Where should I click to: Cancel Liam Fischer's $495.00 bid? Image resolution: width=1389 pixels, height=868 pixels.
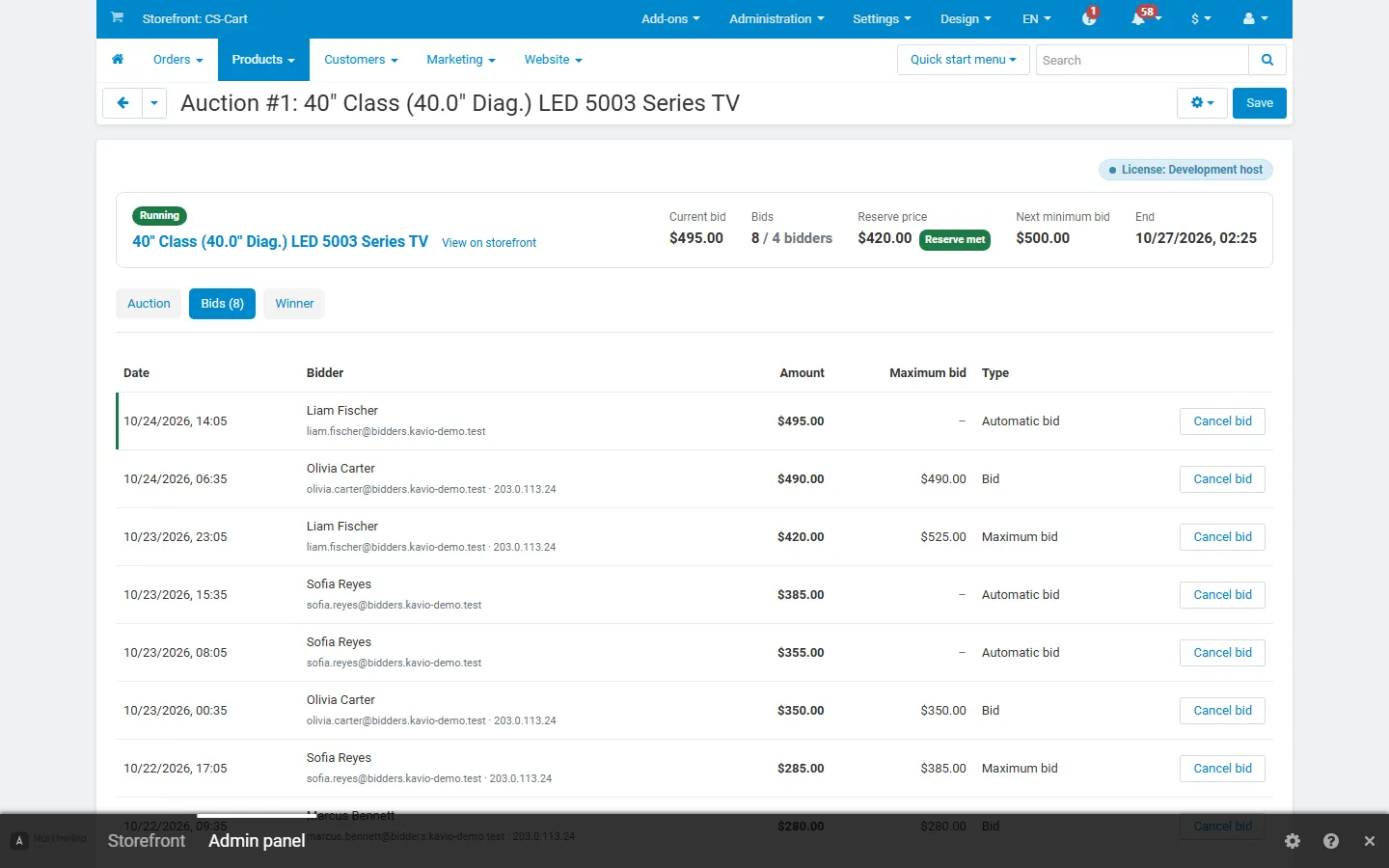1222,421
